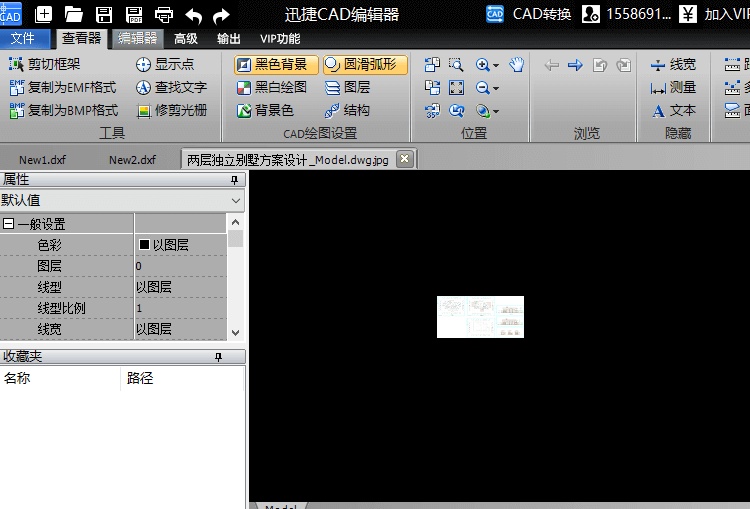Switch to the VIP功能 ribbon tab
This screenshot has height=509, width=750.
tap(280, 39)
